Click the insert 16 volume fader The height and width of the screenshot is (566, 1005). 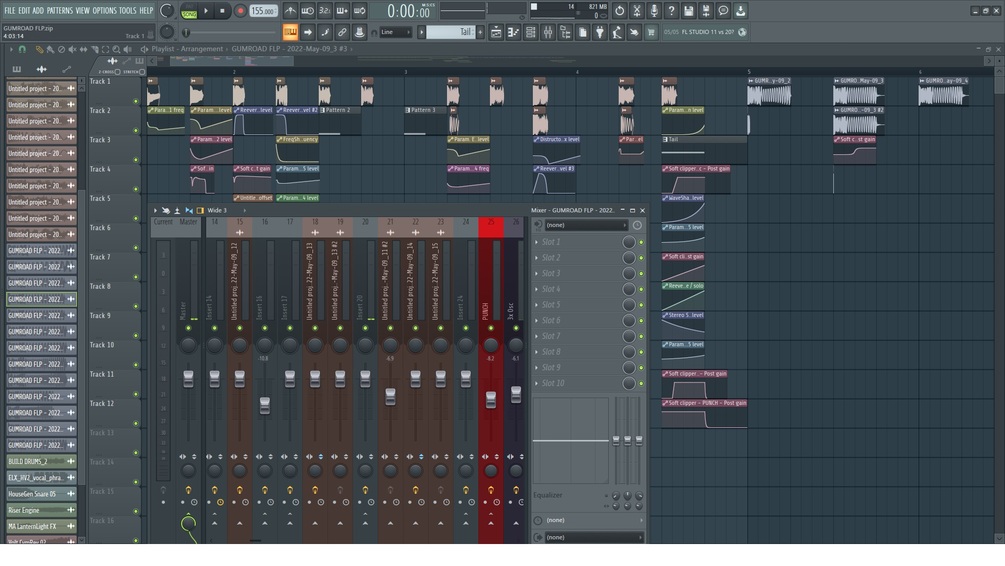[265, 404]
